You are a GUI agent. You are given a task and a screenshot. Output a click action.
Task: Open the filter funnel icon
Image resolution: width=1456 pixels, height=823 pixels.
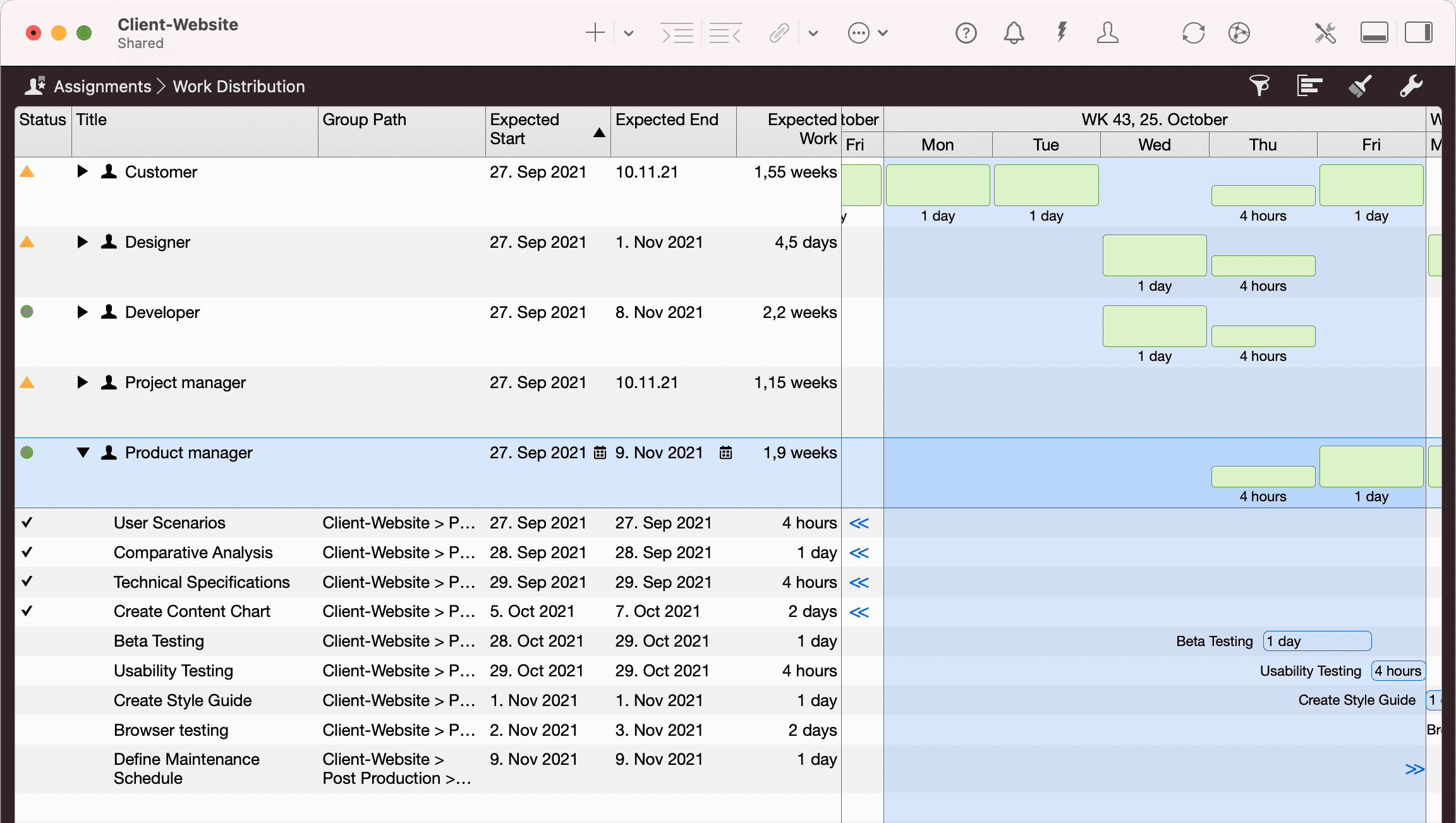[x=1260, y=85]
